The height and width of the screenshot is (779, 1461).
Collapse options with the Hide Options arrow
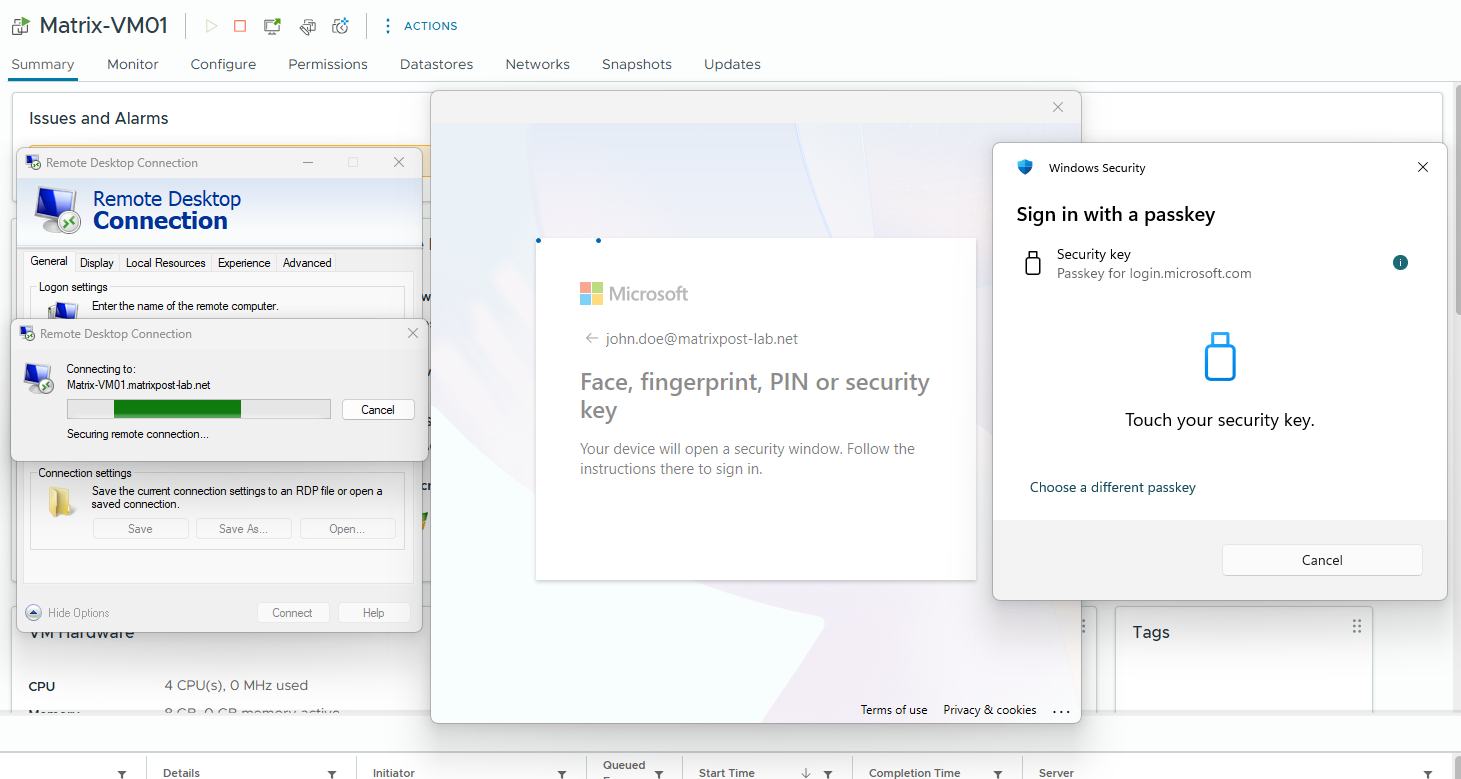point(33,613)
